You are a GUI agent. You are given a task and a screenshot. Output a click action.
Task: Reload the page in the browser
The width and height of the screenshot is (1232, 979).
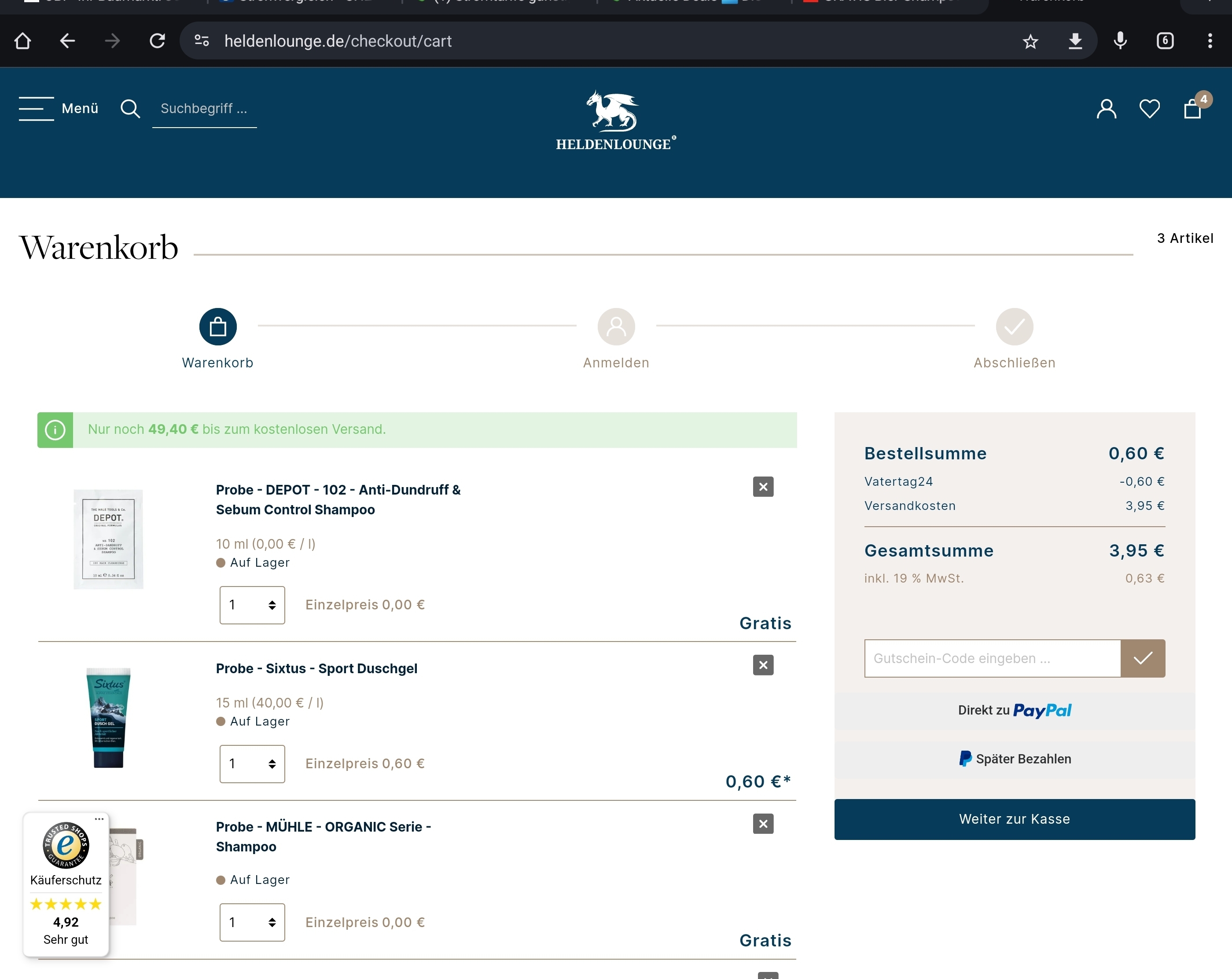point(157,41)
